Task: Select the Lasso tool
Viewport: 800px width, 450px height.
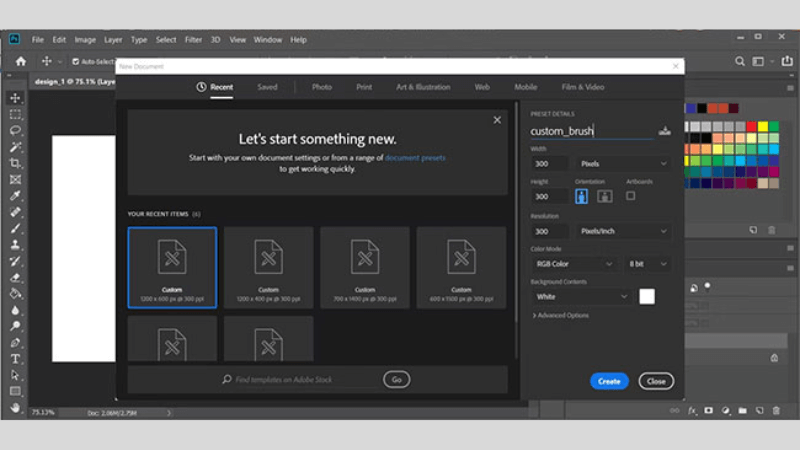Action: [15, 131]
